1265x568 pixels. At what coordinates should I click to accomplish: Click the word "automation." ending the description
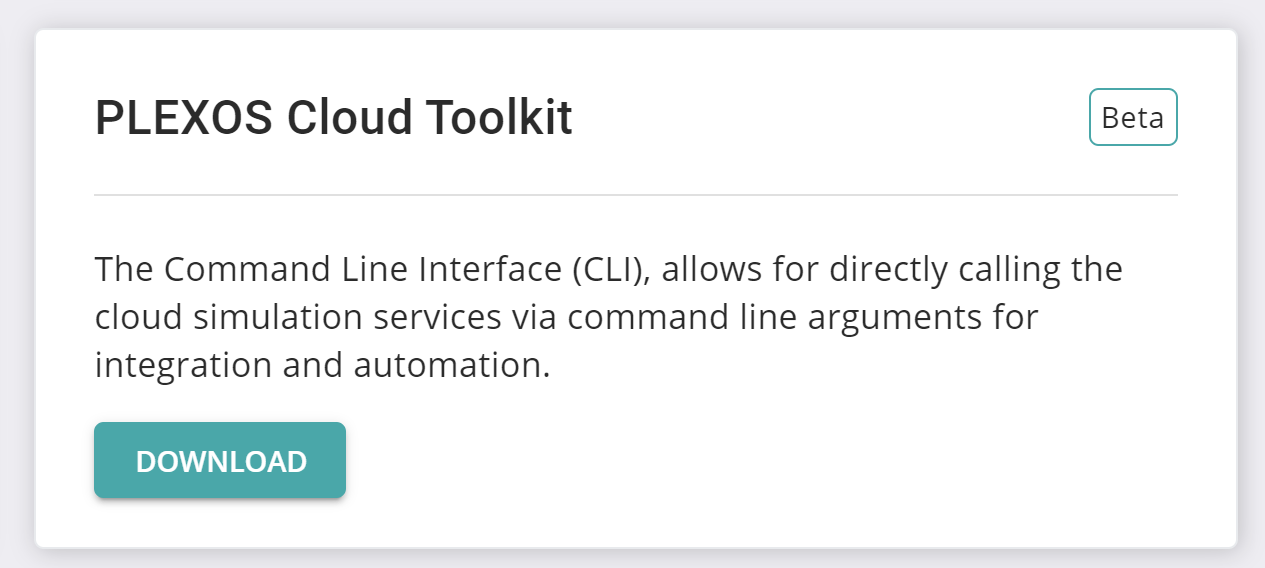pos(452,366)
